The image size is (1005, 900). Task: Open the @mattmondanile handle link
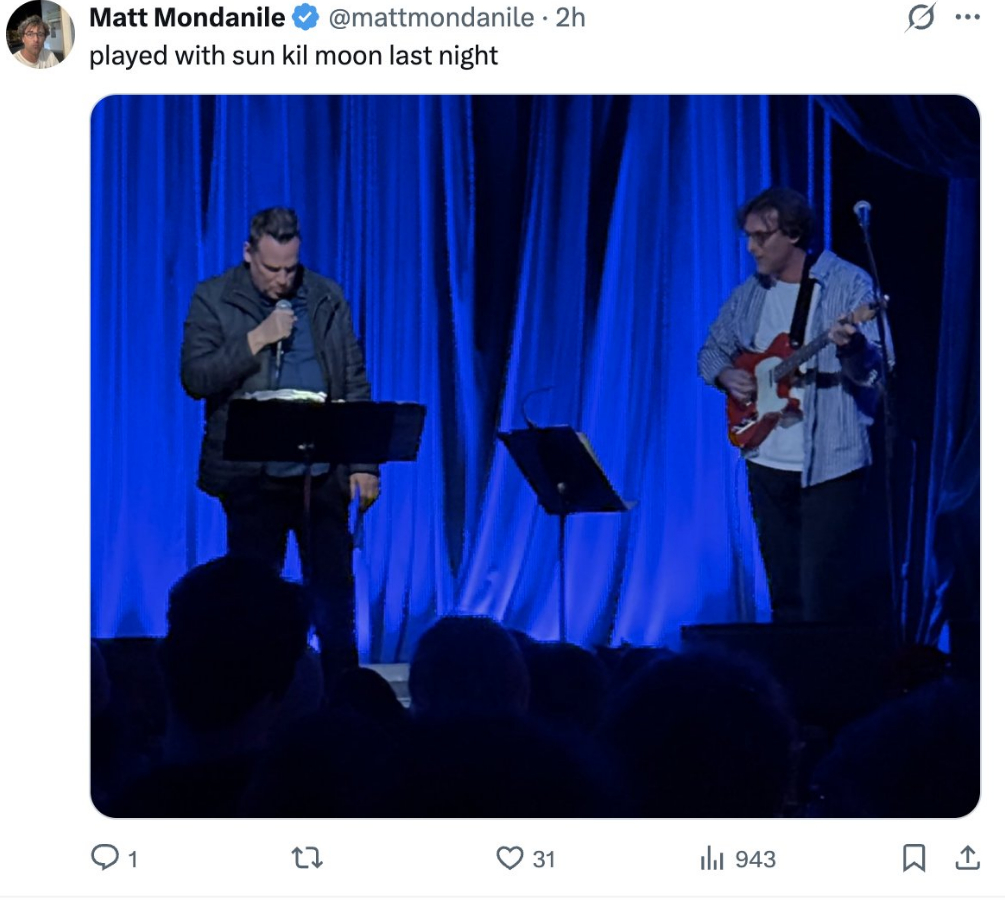point(430,18)
